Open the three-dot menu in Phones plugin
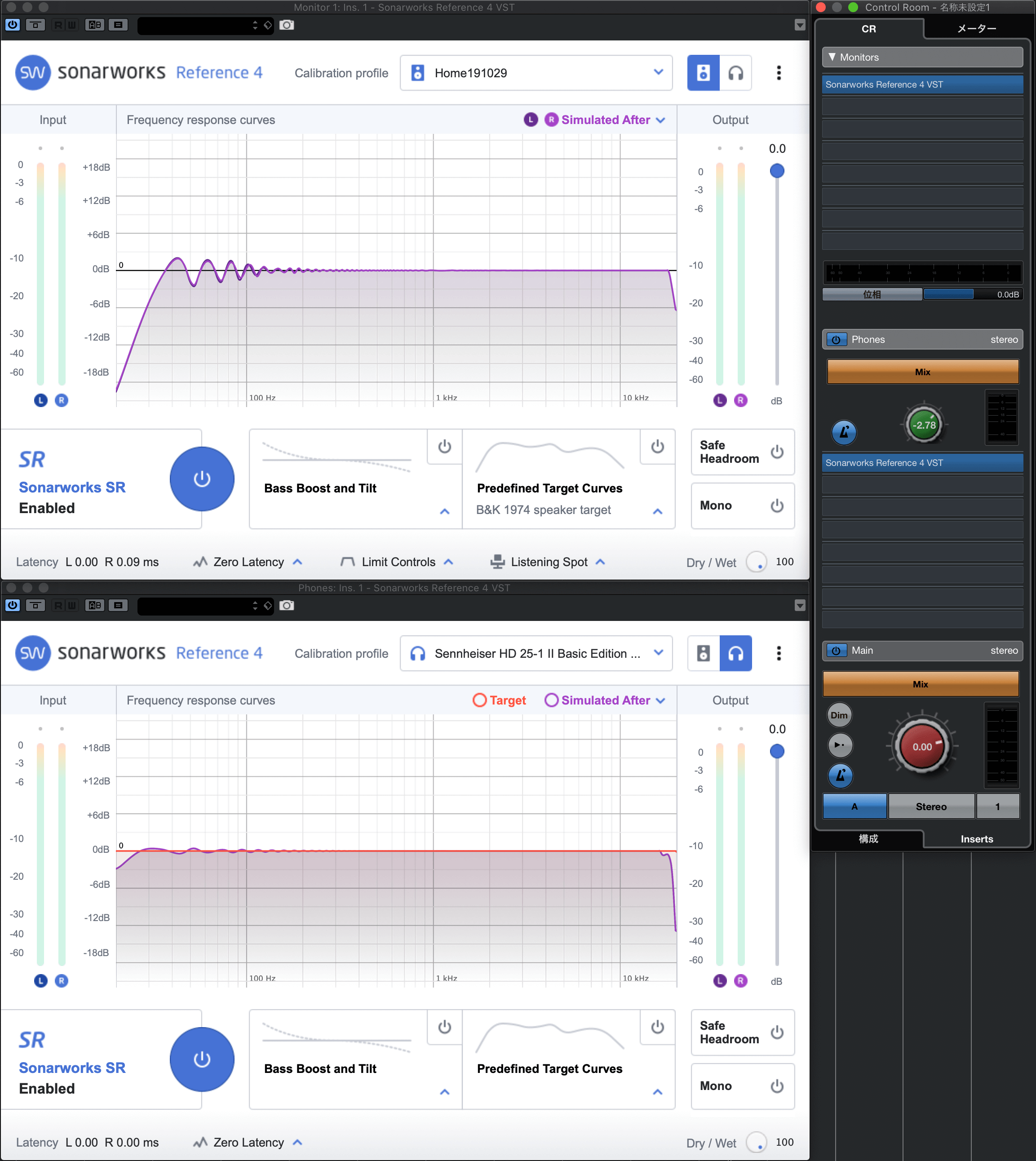This screenshot has width=1036, height=1161. tap(779, 653)
